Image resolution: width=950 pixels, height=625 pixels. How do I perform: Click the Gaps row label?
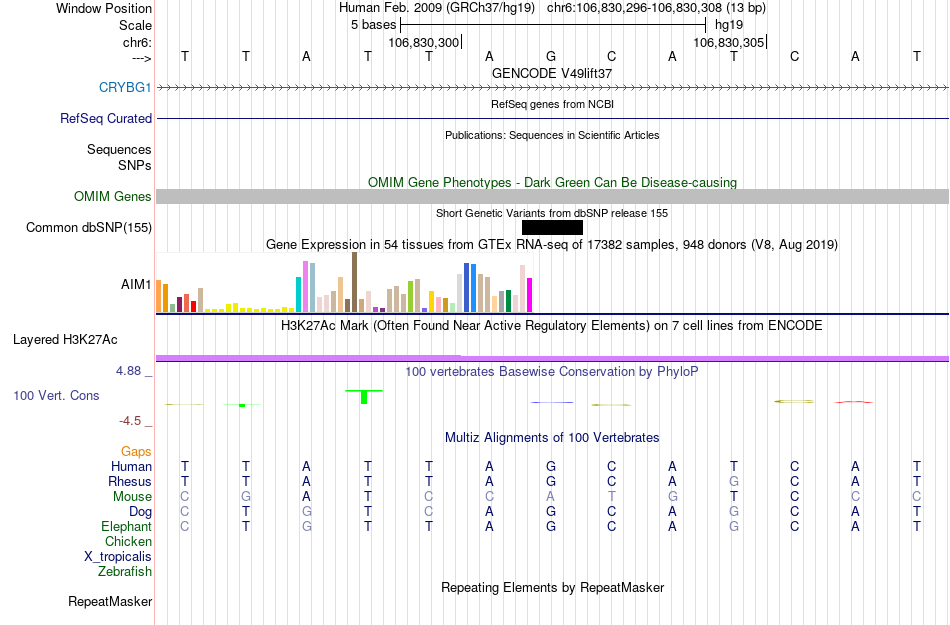tap(136, 451)
